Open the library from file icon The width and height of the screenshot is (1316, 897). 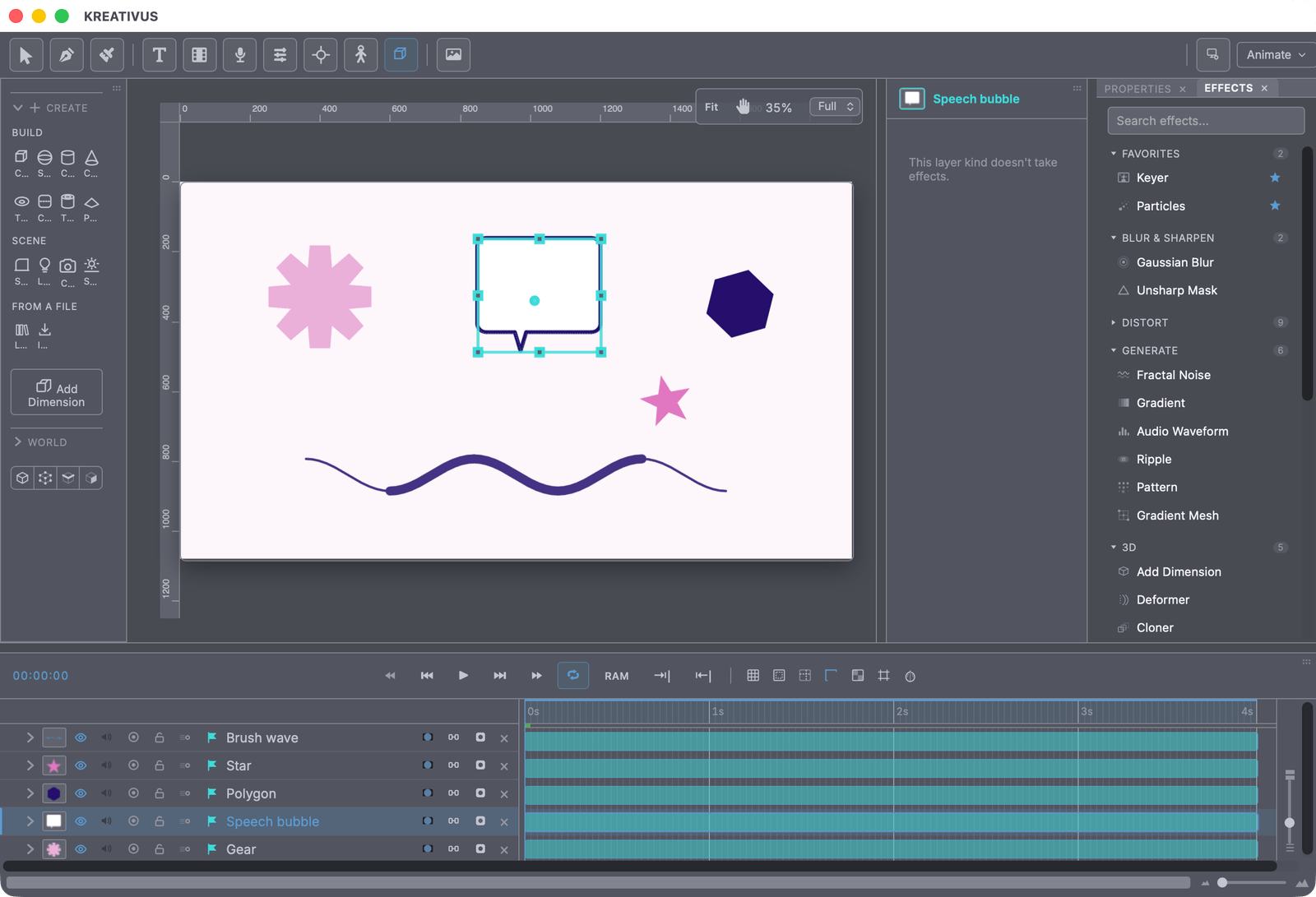22,335
